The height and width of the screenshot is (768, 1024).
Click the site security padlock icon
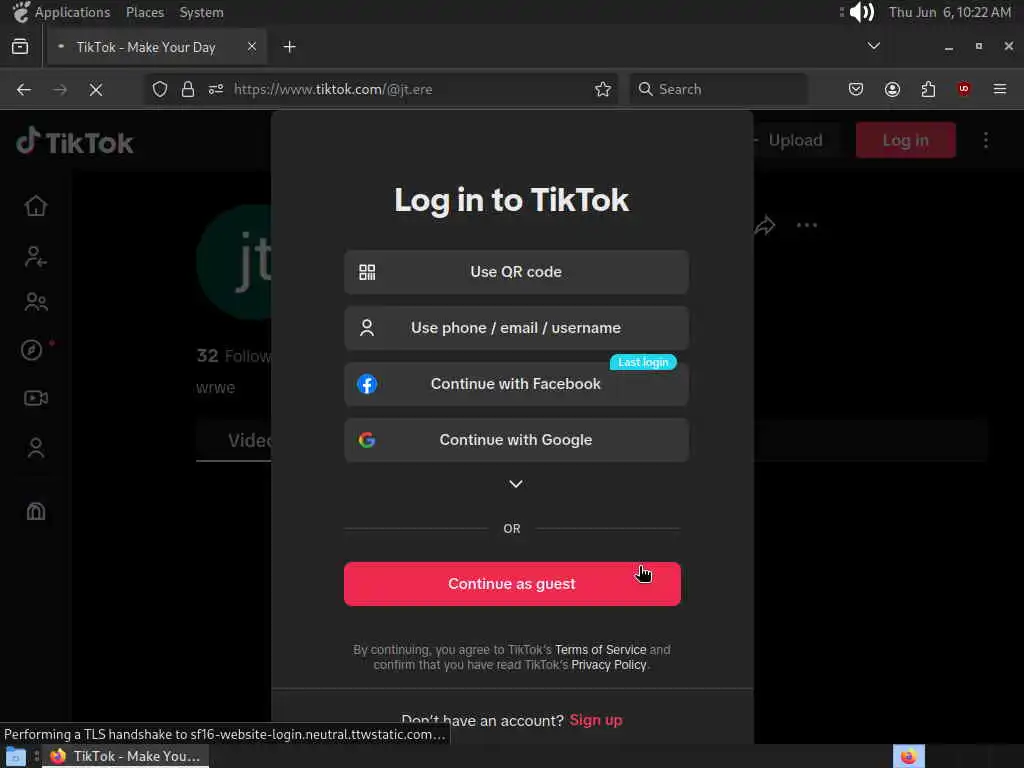pos(188,89)
